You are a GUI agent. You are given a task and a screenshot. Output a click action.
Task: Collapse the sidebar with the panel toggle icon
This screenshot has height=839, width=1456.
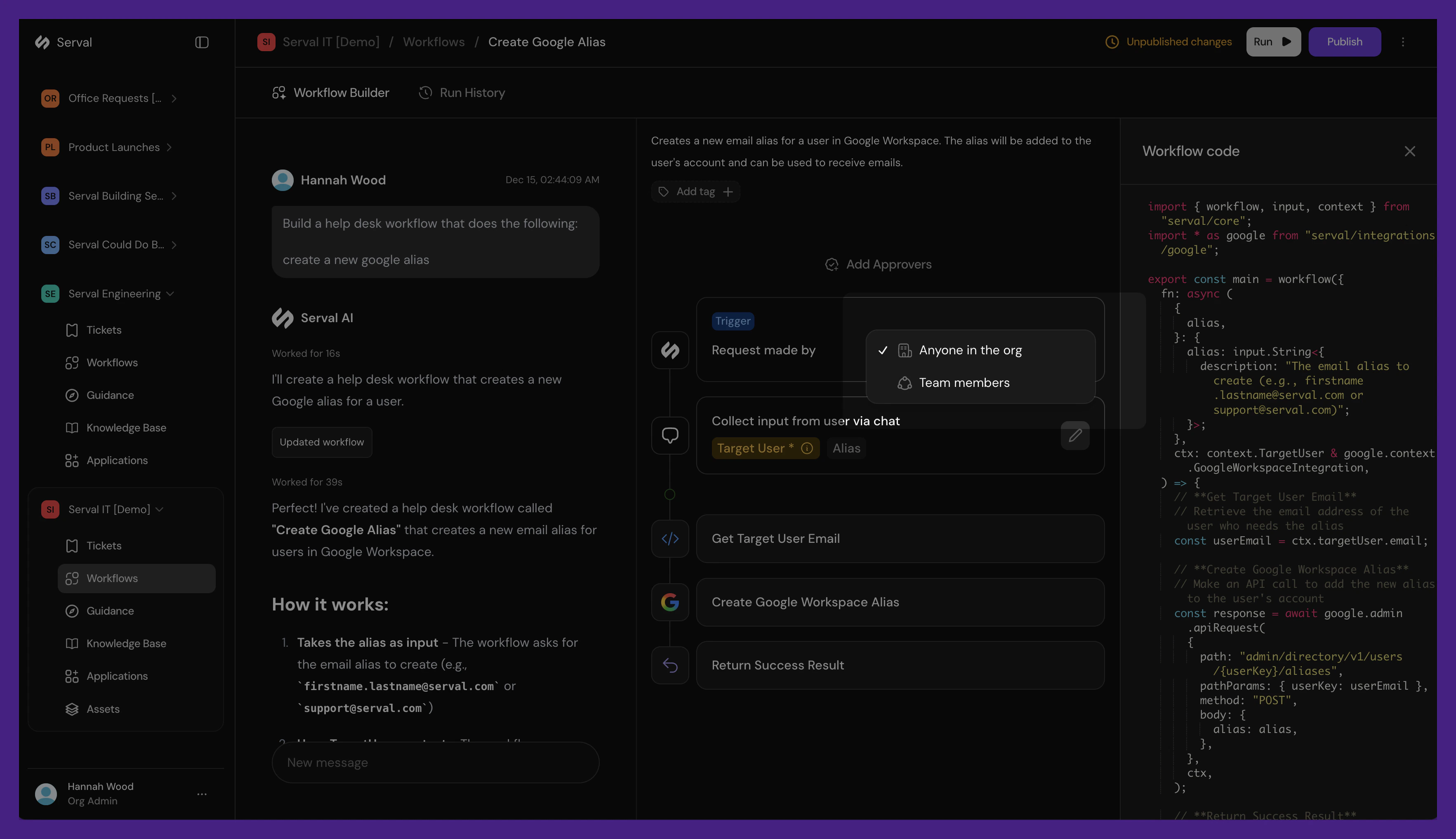(201, 42)
